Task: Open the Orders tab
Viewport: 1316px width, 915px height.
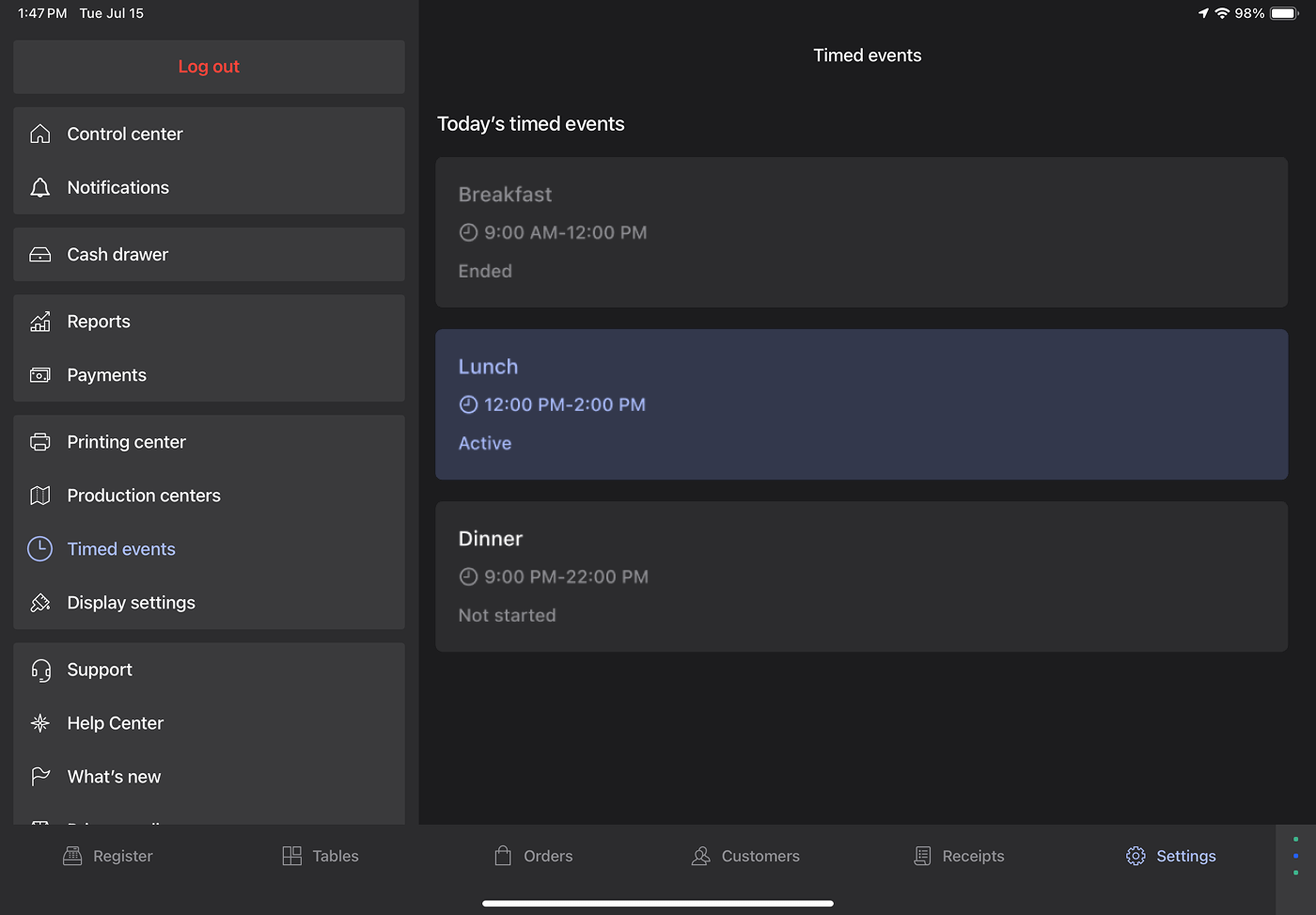Action: click(533, 856)
